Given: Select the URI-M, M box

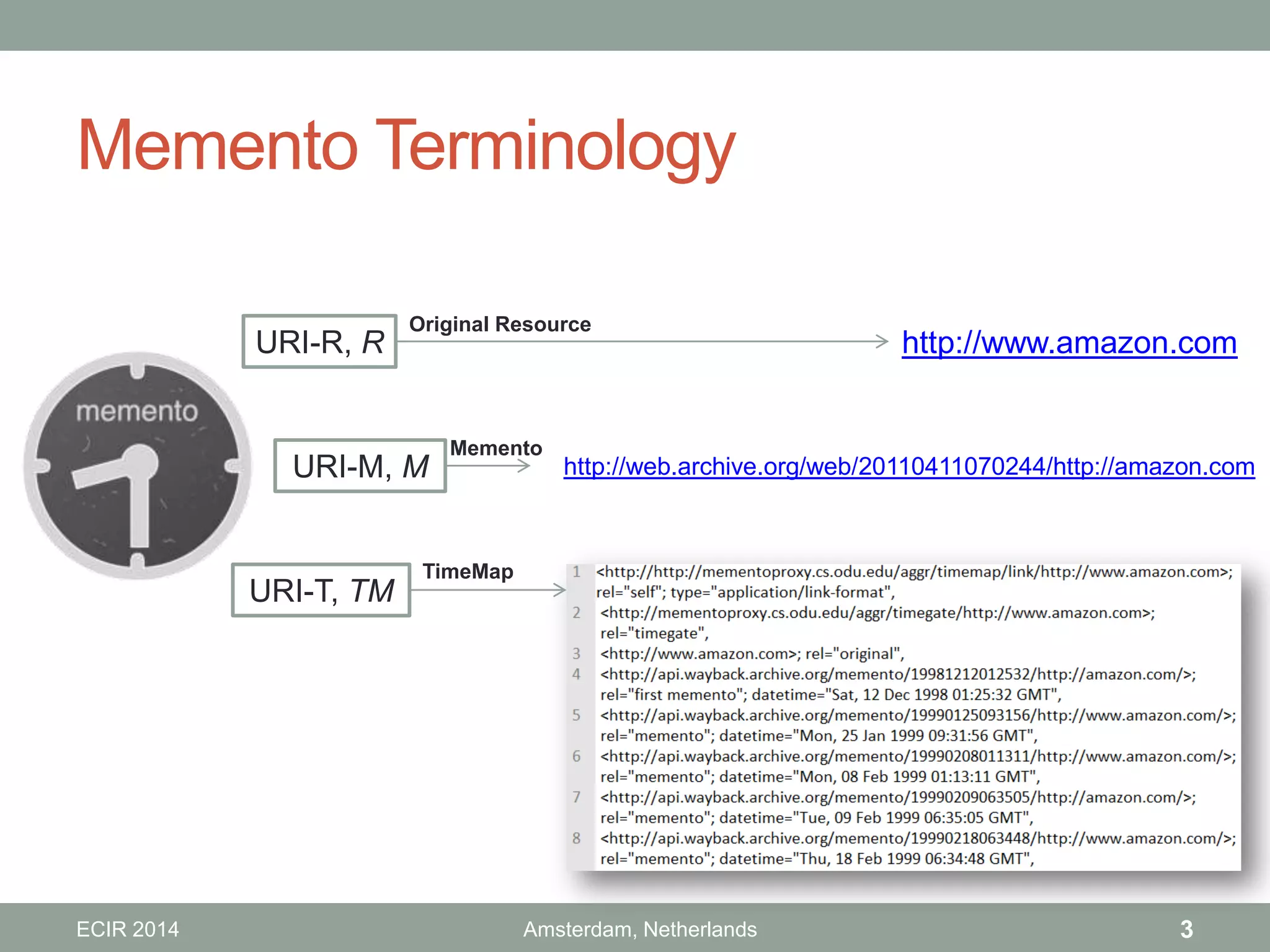Looking at the screenshot, I should [x=360, y=466].
